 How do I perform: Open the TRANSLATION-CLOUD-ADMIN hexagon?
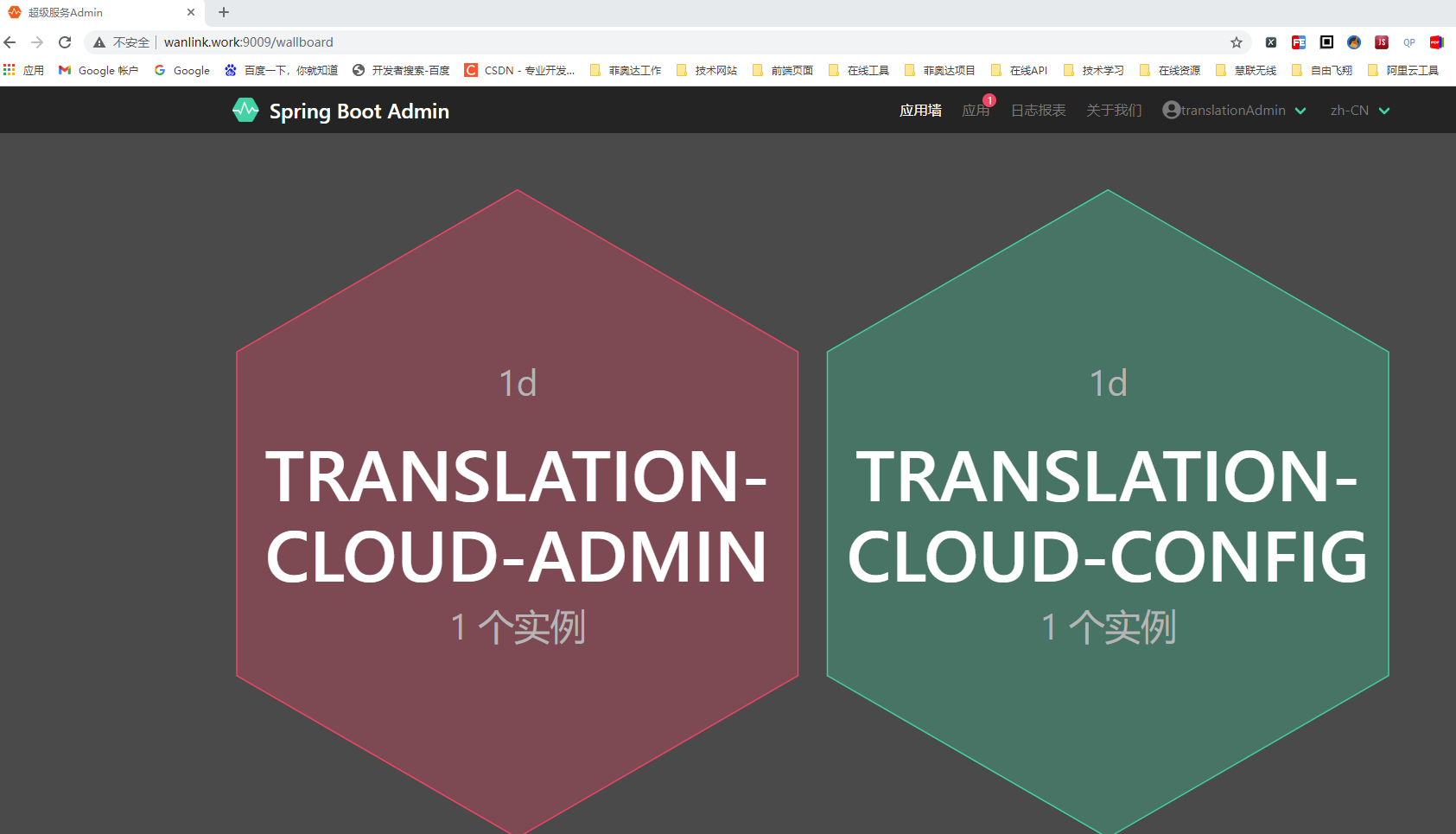tap(518, 512)
